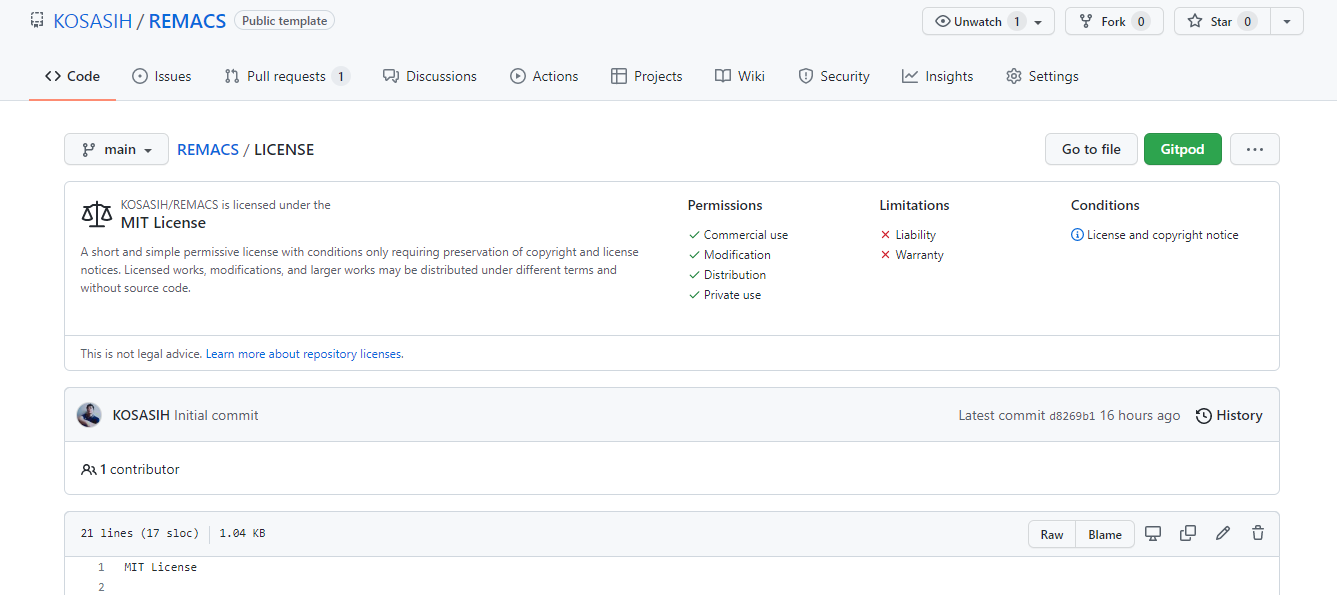Open the repository Settings tab
Viewport: 1337px width, 595px height.
click(x=1042, y=76)
